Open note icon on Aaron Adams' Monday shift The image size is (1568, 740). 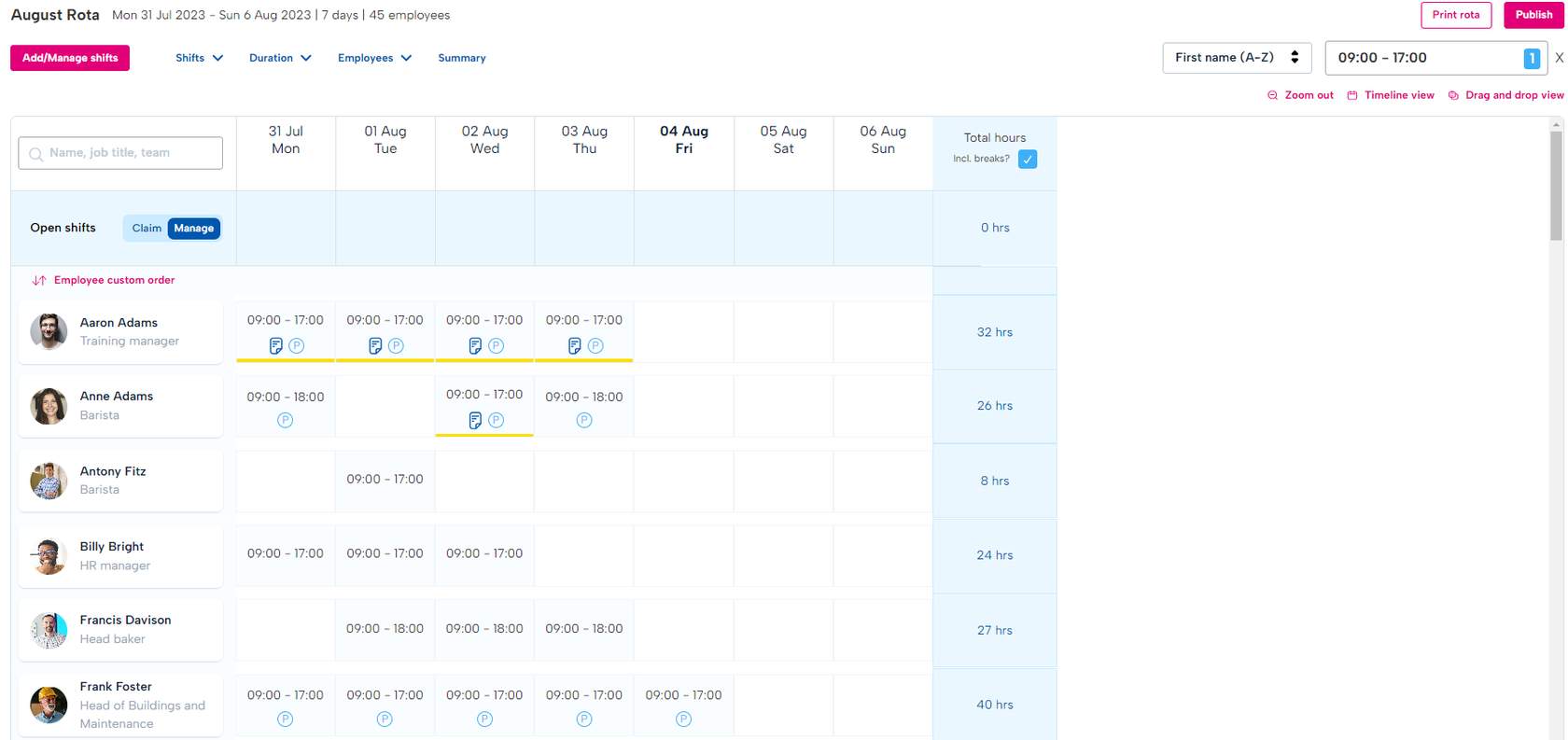(x=276, y=346)
